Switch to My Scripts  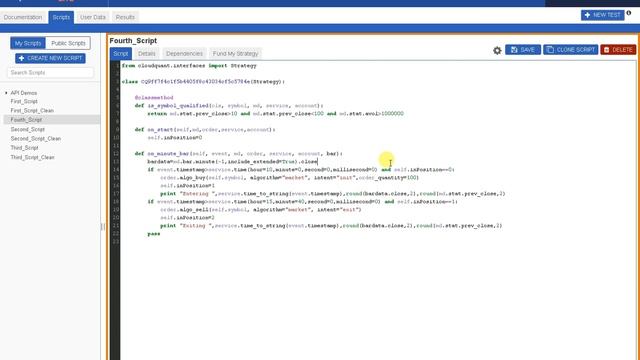click(28, 43)
